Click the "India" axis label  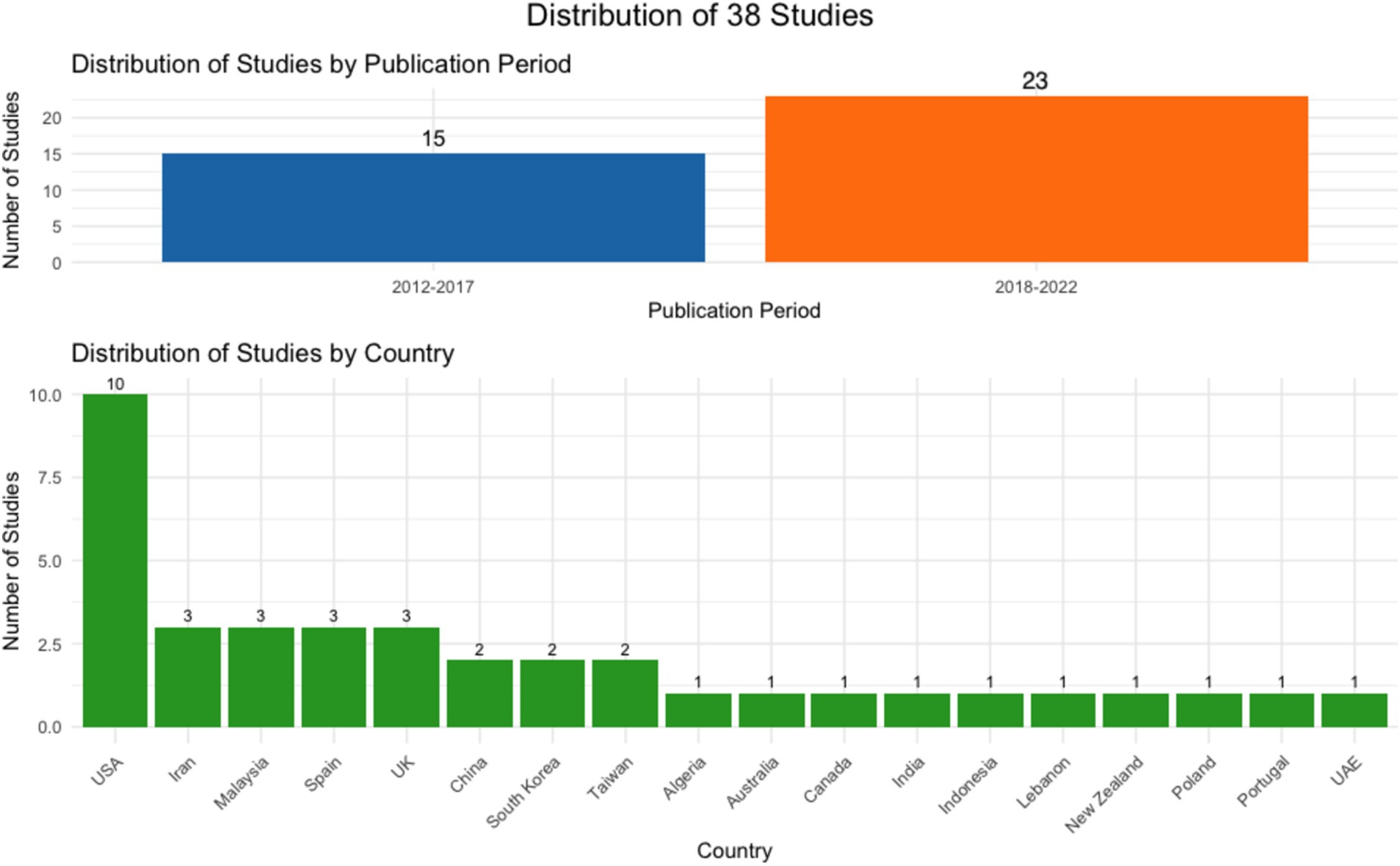click(909, 772)
